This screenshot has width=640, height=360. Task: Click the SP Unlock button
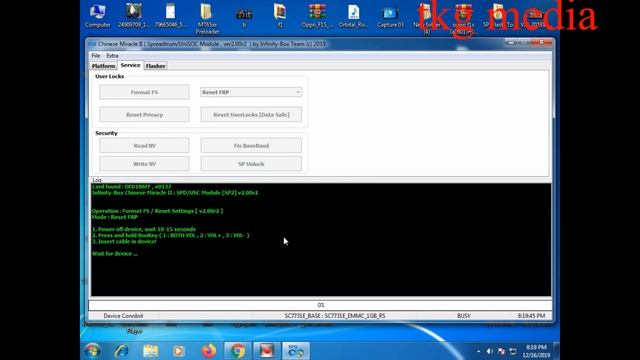click(x=251, y=164)
